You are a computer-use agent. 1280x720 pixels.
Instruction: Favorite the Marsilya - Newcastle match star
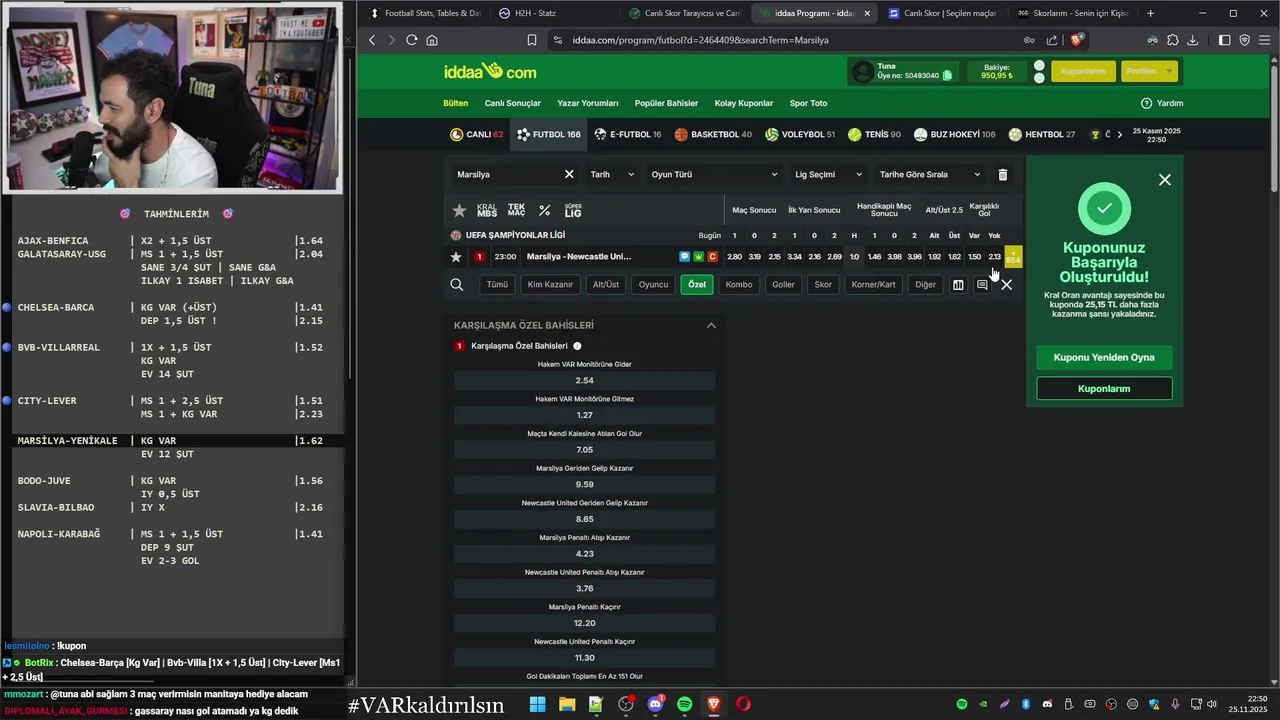pyautogui.click(x=456, y=257)
